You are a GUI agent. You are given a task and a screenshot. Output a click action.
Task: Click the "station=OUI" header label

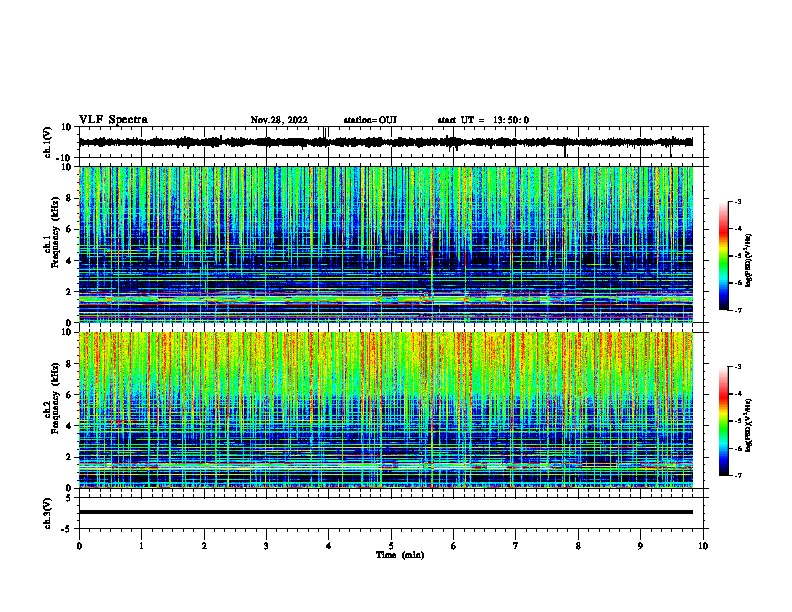pos(370,120)
